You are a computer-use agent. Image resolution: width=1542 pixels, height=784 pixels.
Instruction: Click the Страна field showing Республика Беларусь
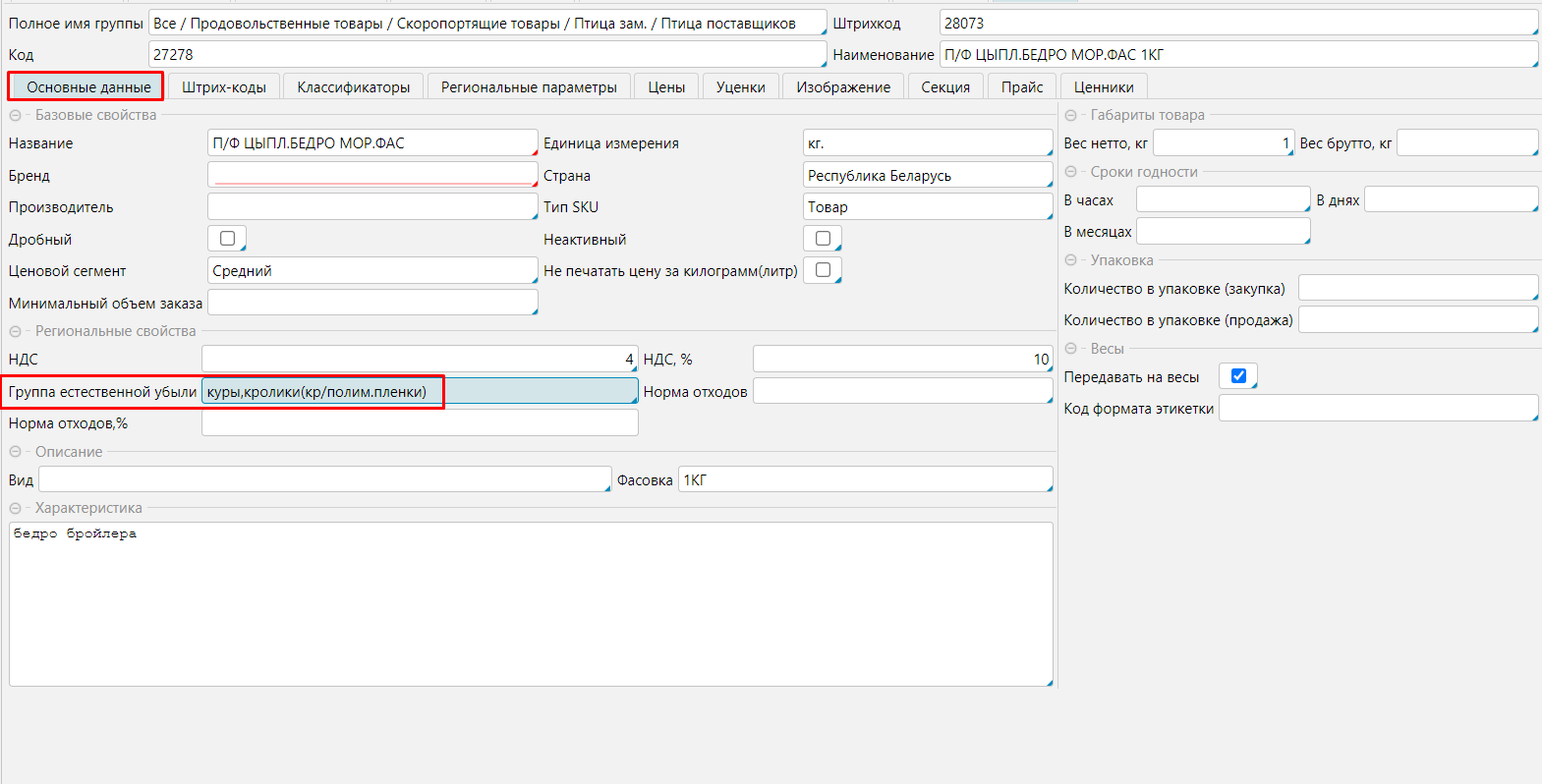click(x=927, y=175)
